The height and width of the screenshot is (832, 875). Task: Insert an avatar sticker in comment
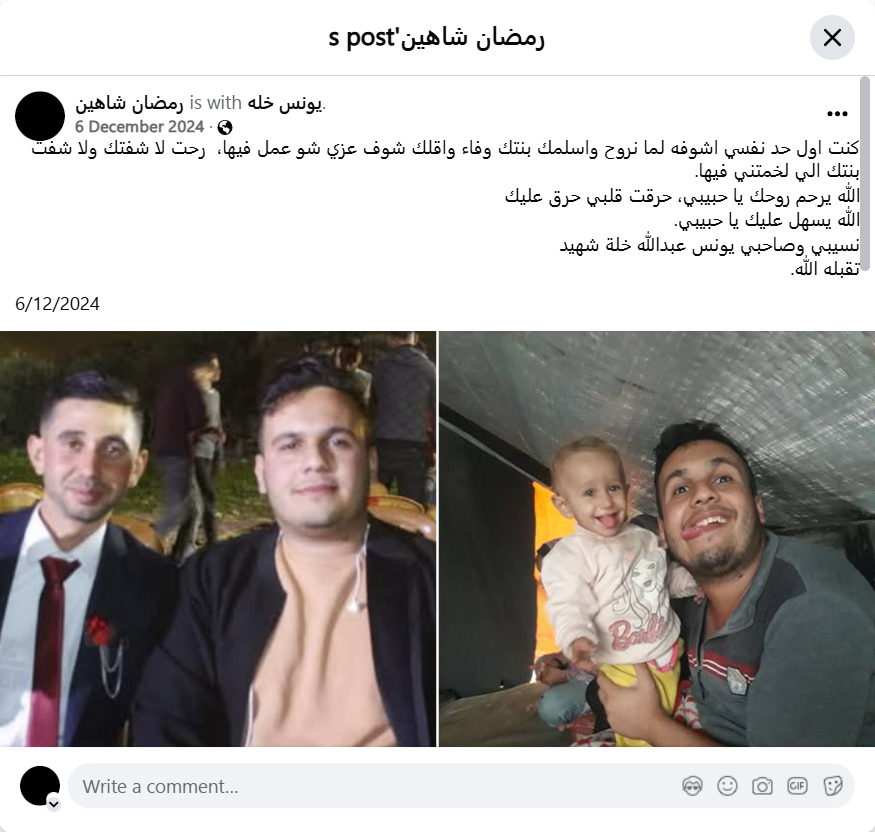click(692, 786)
